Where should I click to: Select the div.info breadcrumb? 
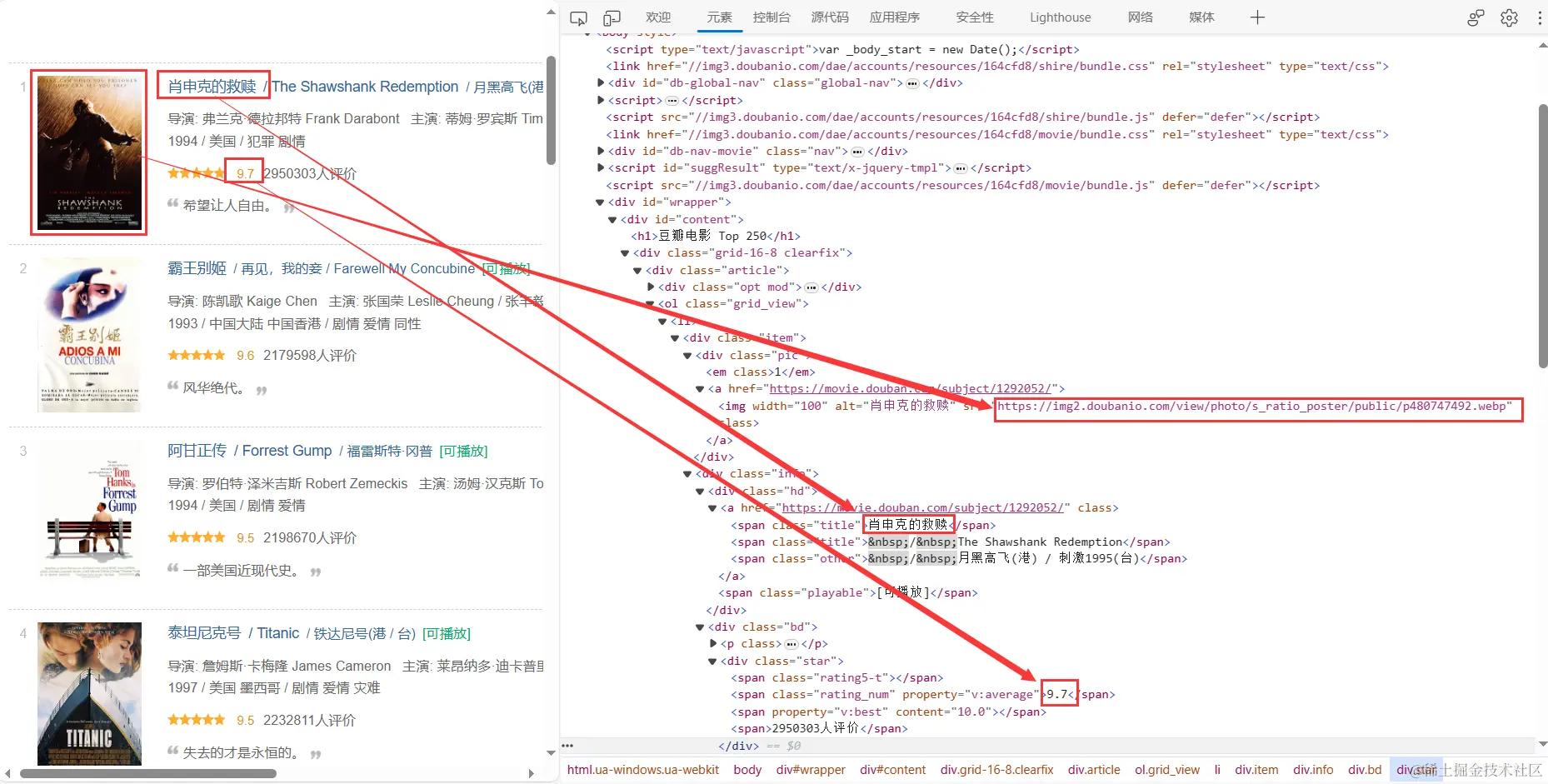tap(1313, 770)
